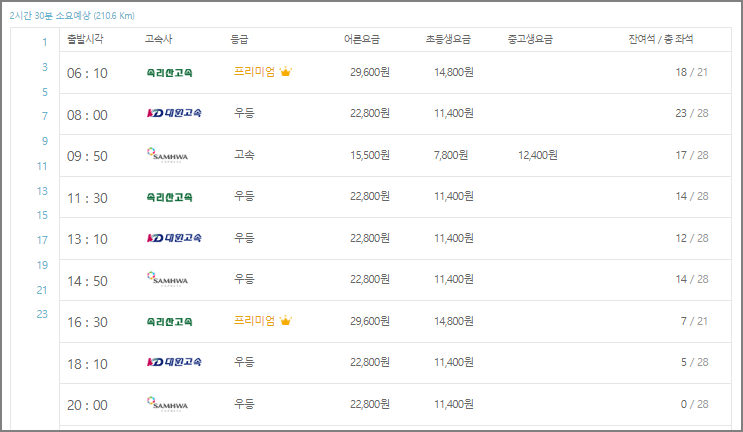Viewport: 743px width, 432px height.
Task: Click the 중고생요금 column header
Action: pos(530,39)
